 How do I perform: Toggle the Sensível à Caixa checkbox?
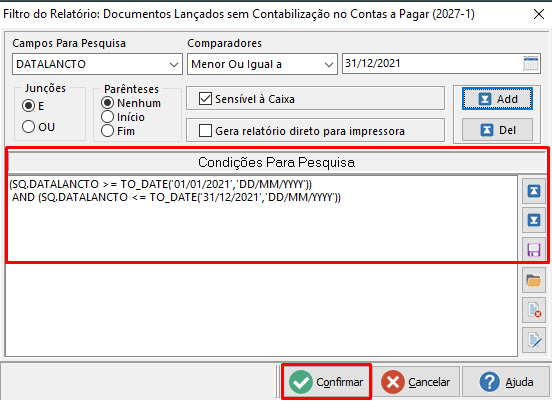[205, 99]
